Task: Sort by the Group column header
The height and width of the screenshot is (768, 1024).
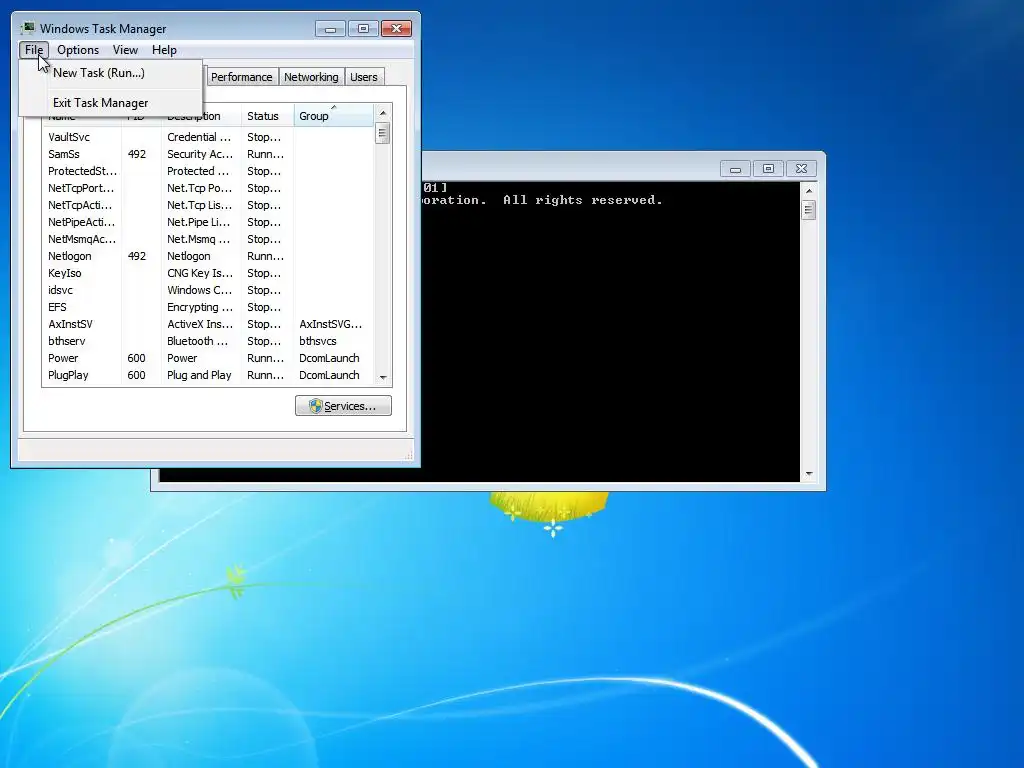Action: click(x=334, y=116)
